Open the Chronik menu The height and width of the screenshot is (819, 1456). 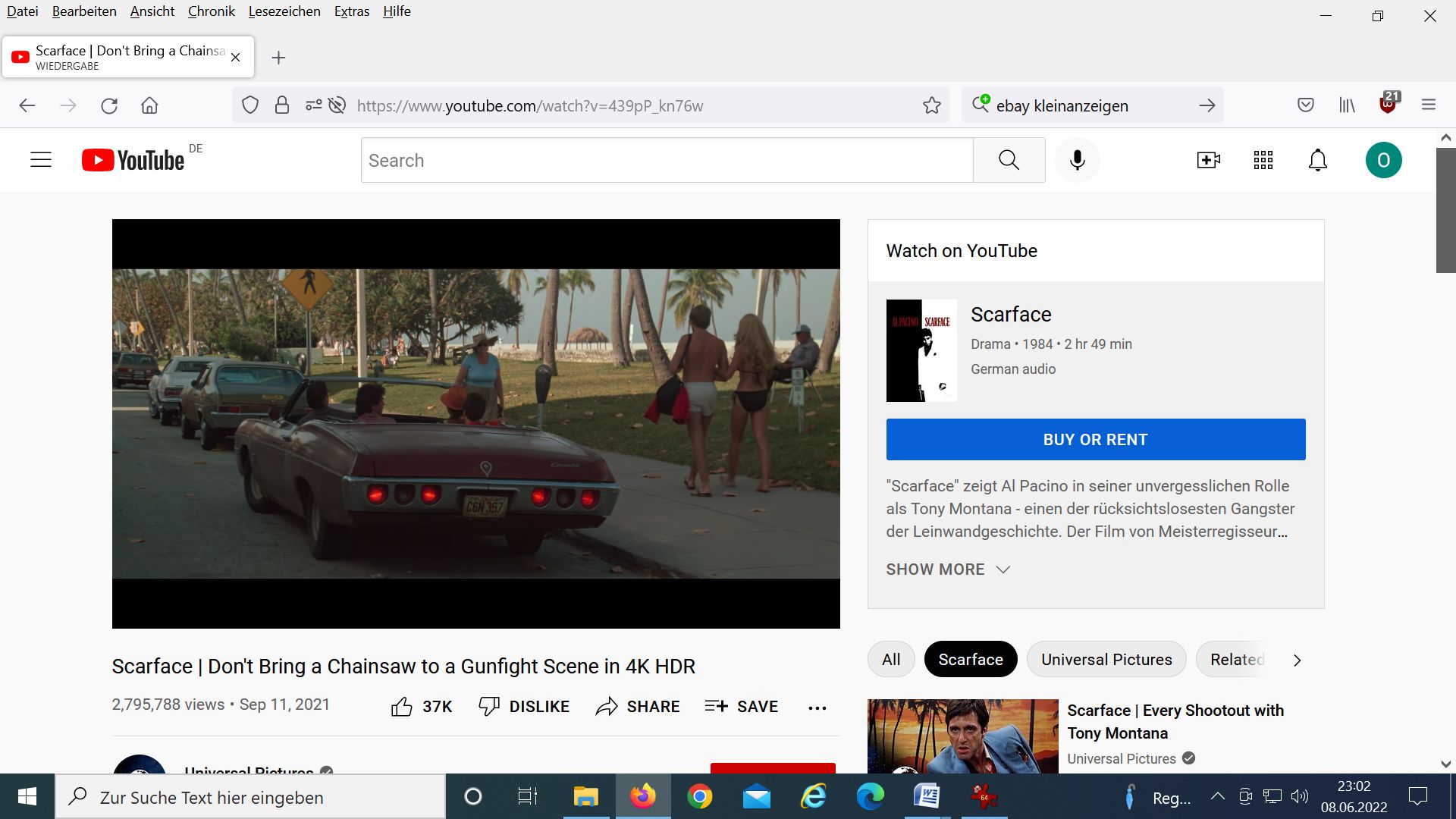click(212, 11)
